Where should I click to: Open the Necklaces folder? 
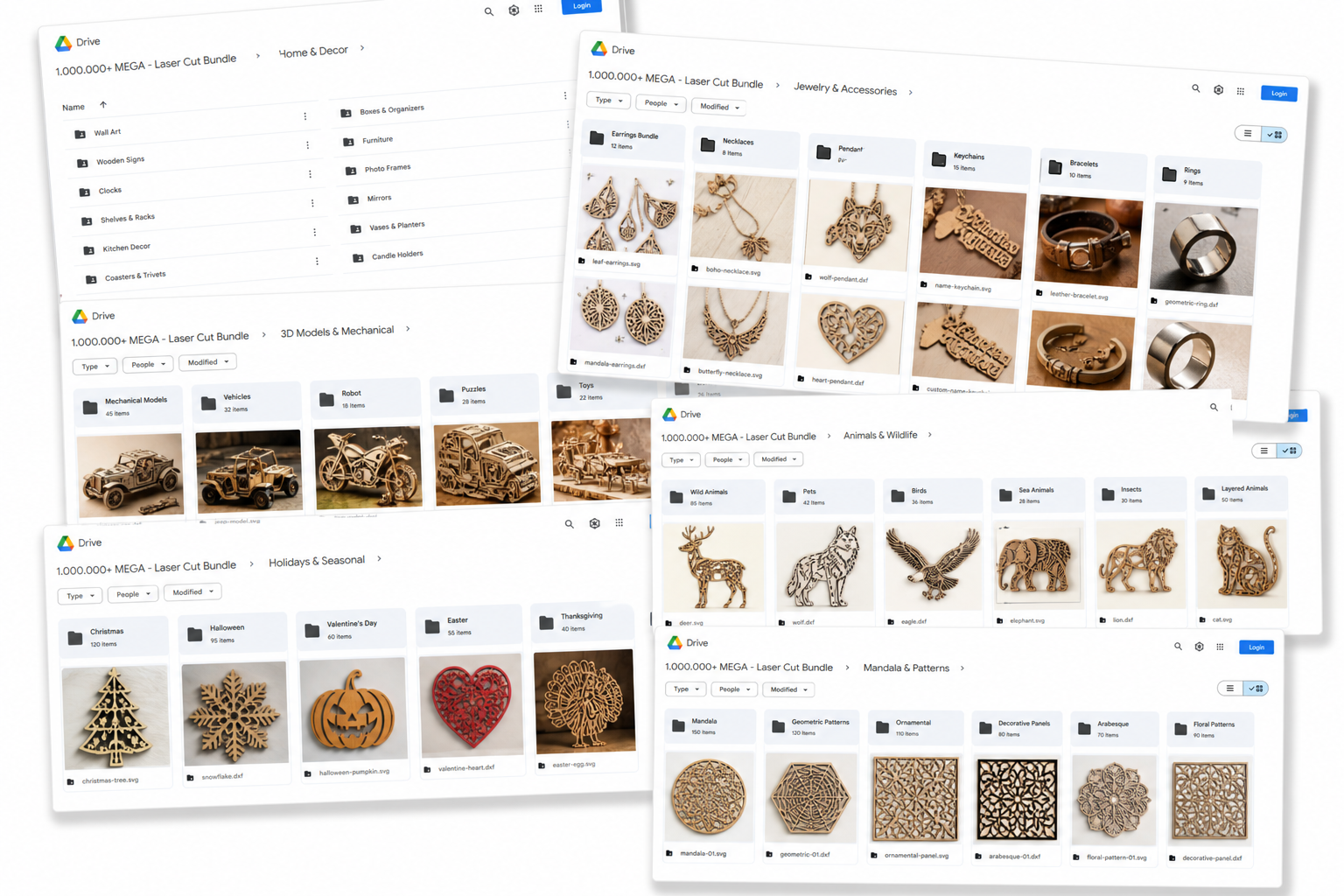(746, 146)
